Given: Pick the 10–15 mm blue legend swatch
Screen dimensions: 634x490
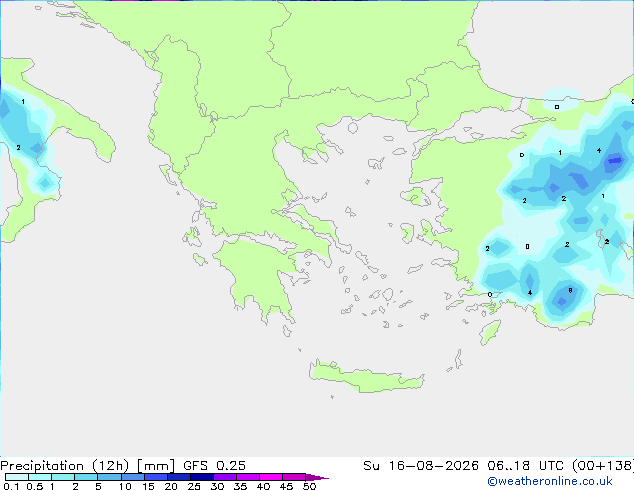Looking at the screenshot, I should (x=133, y=477).
